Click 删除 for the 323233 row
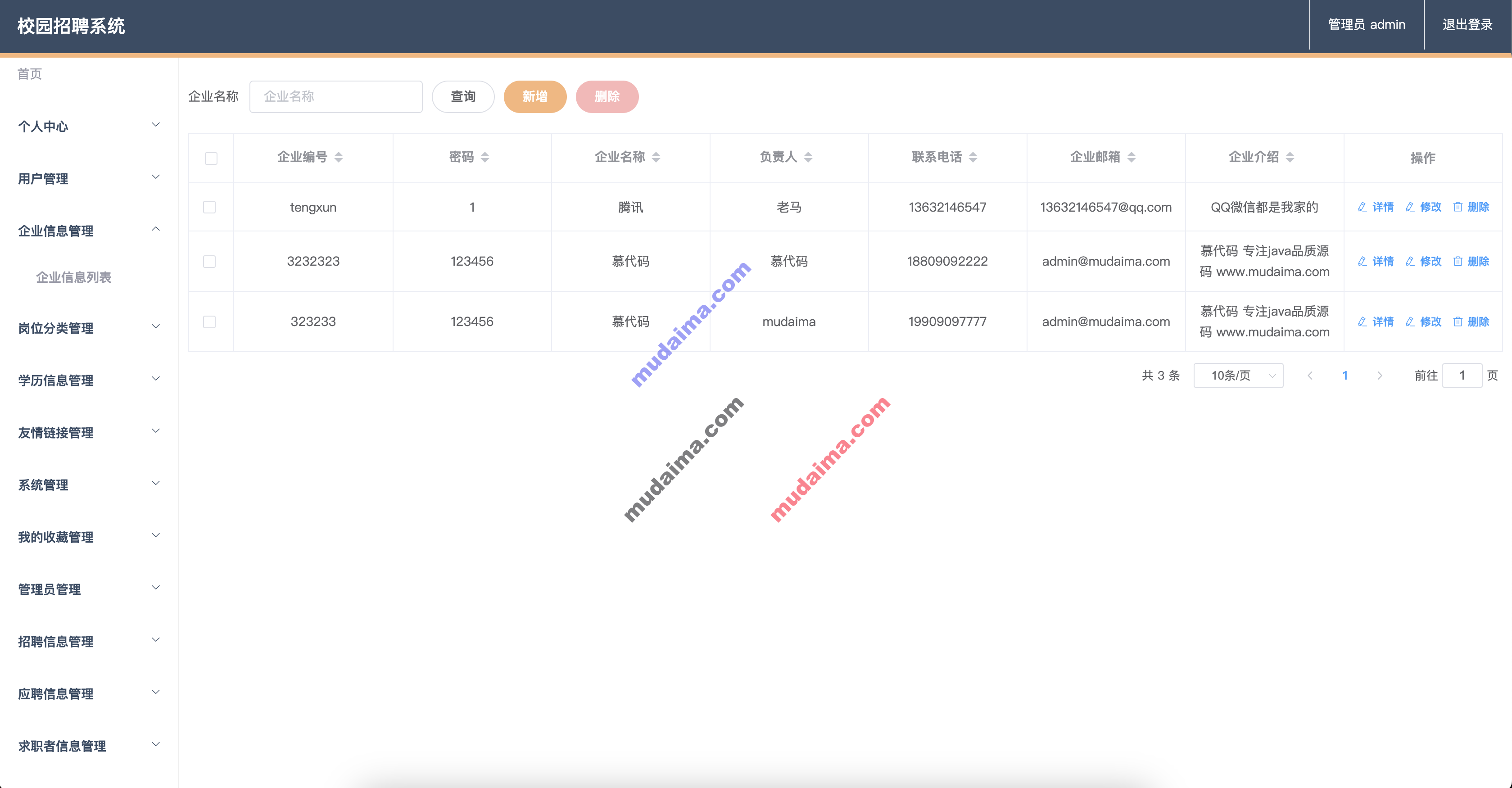The image size is (1512, 788). point(1471,322)
